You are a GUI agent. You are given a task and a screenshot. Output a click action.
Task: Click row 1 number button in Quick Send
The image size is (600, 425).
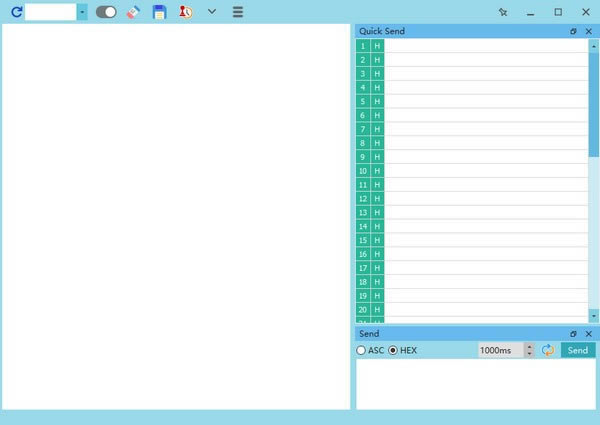pos(362,46)
